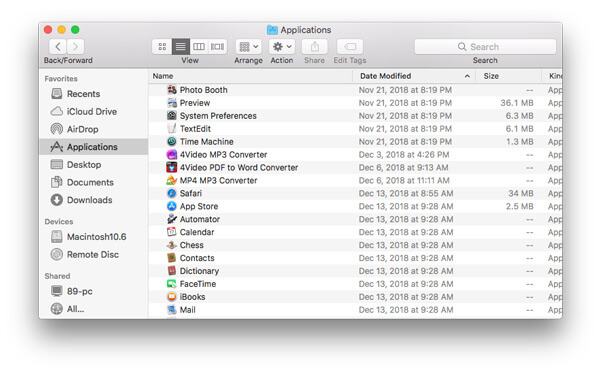Select the 4Video MP3 Converter icon
Image resolution: width=600 pixels, height=373 pixels.
point(172,155)
